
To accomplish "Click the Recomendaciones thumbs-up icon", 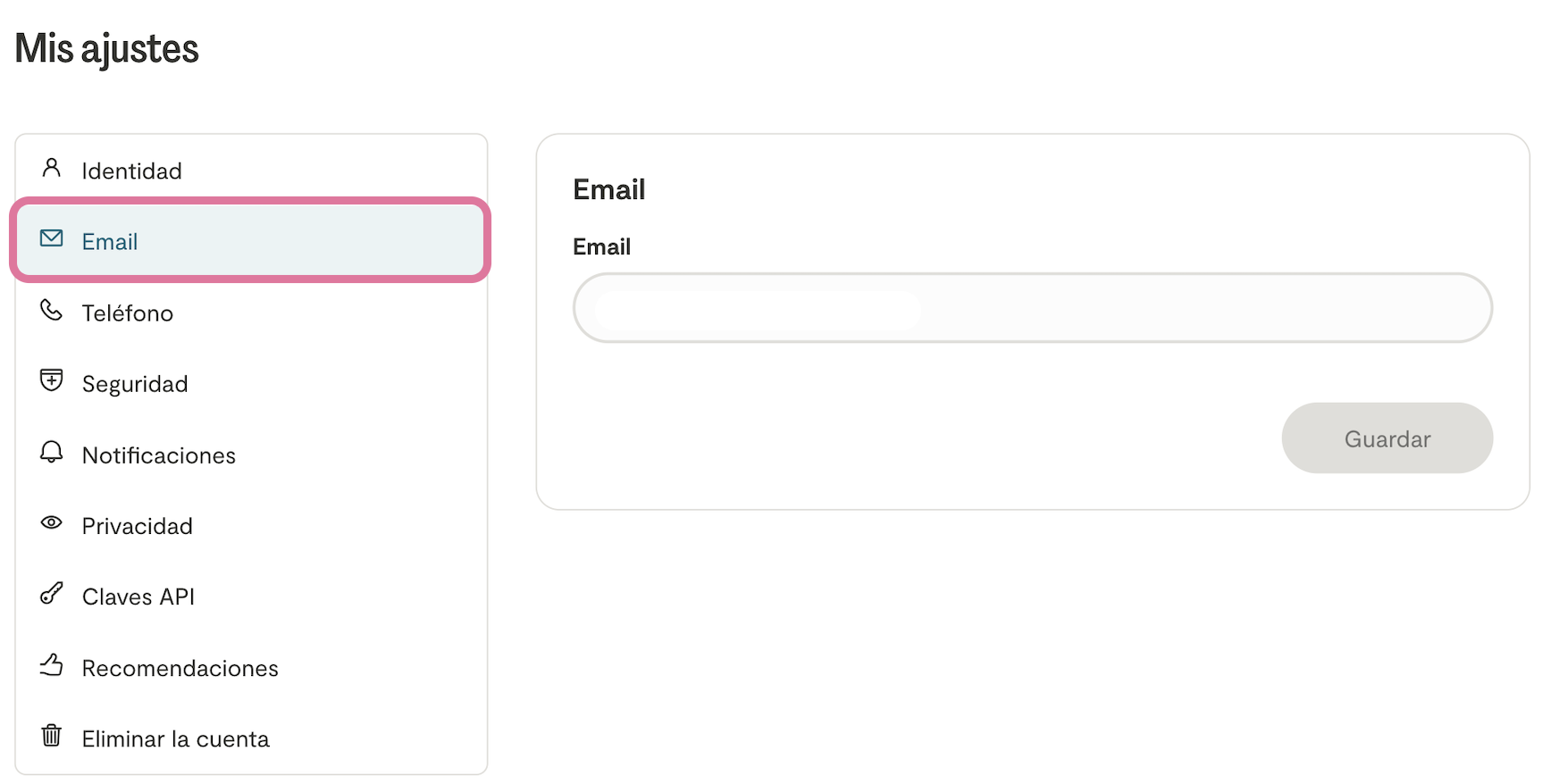I will [x=52, y=665].
